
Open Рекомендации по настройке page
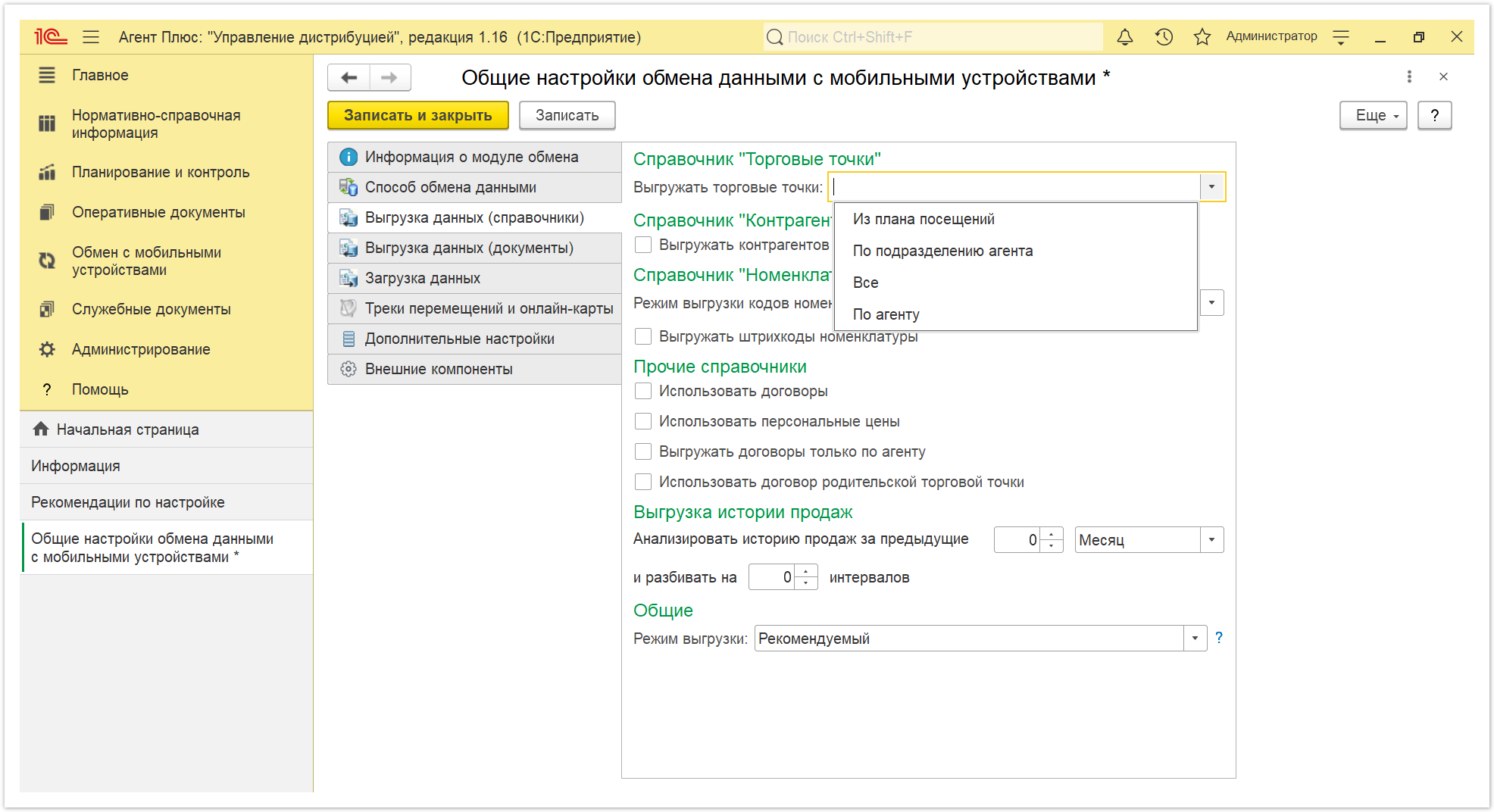pos(166,502)
